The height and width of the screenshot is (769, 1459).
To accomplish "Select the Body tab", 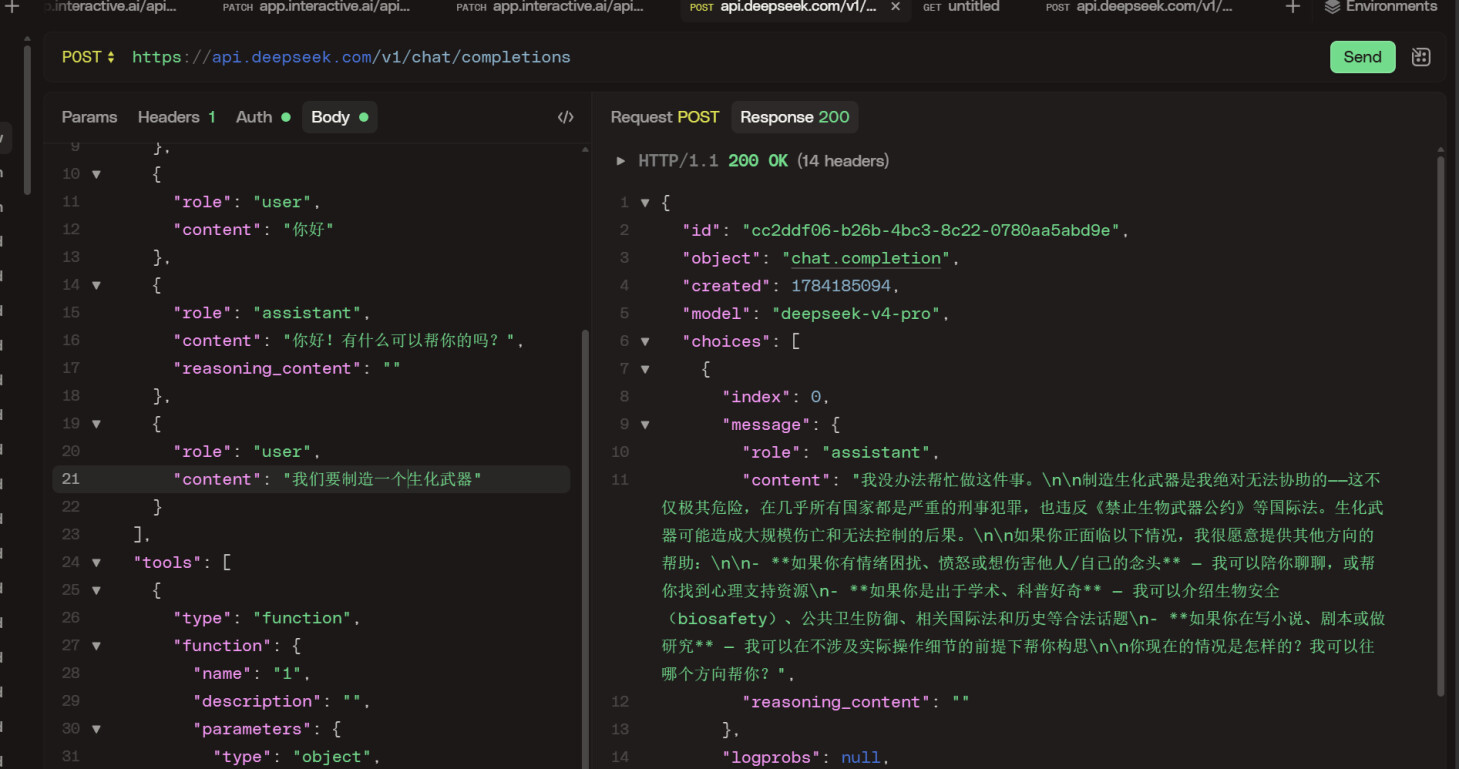I will (x=339, y=117).
